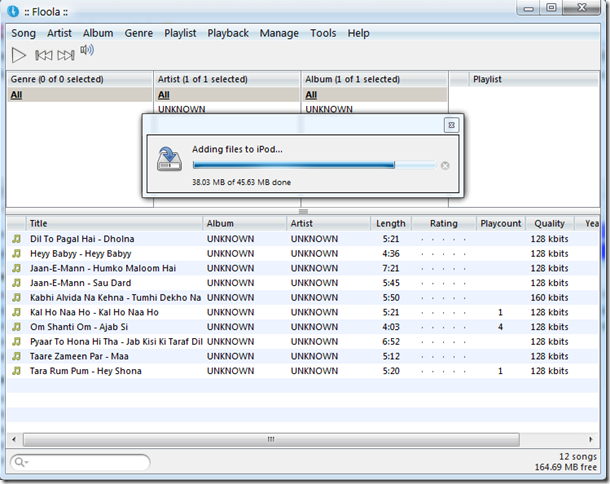Open the Artist menu

[59, 33]
